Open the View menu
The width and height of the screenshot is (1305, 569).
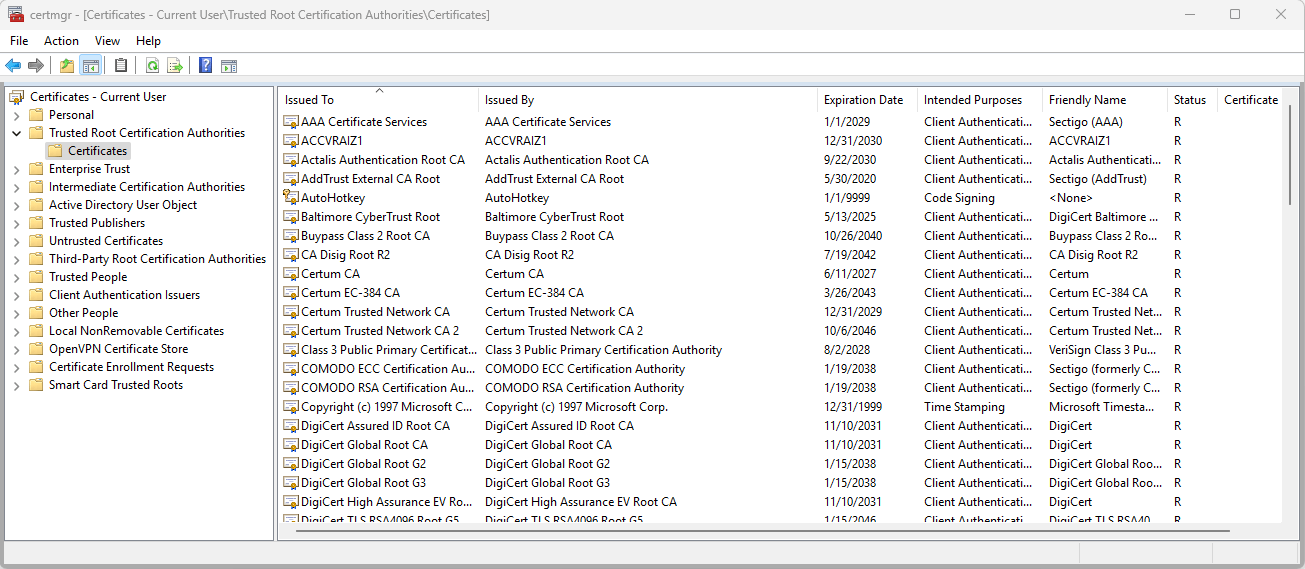click(107, 41)
